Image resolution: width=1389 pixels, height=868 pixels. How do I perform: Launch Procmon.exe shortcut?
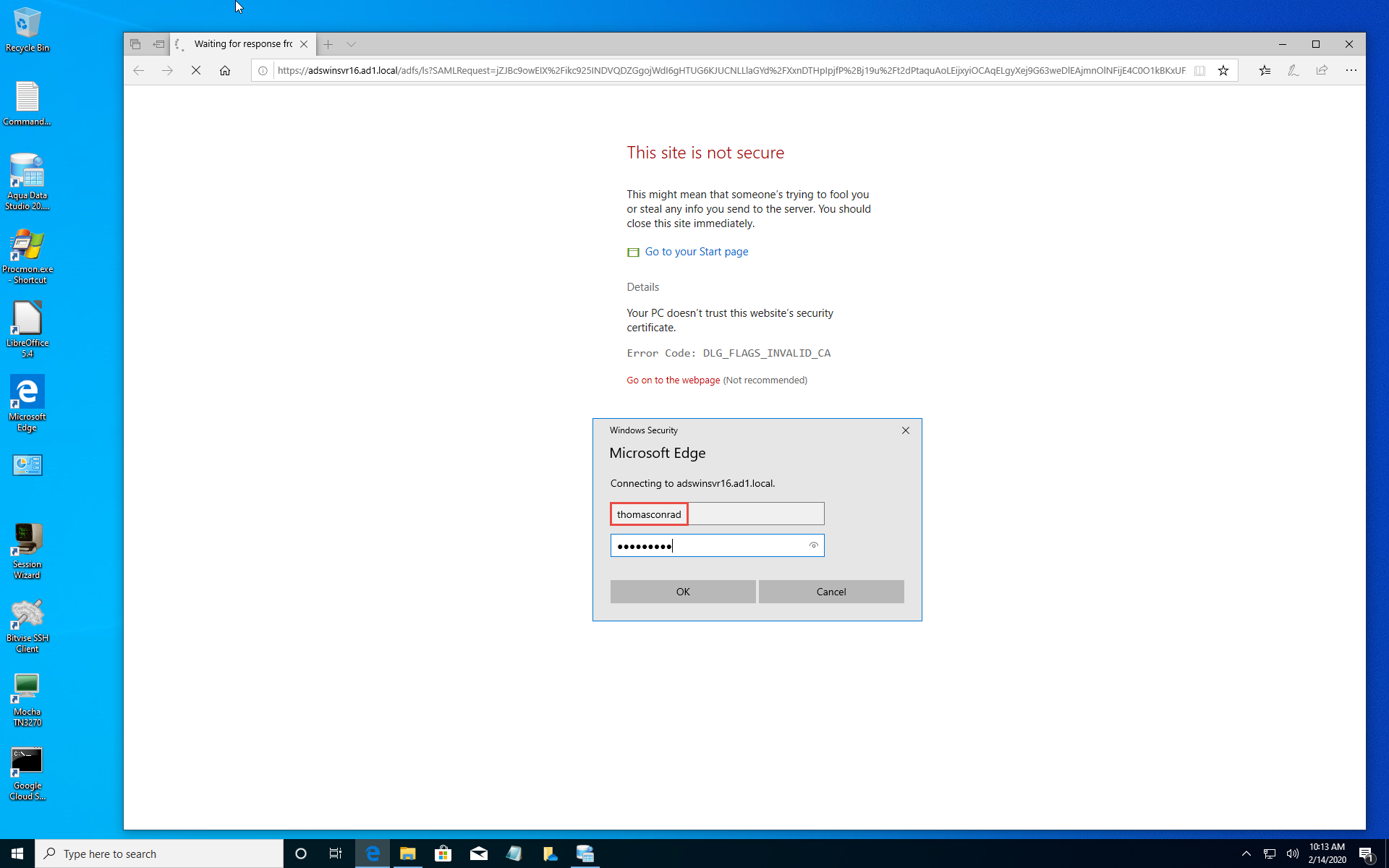point(27,257)
